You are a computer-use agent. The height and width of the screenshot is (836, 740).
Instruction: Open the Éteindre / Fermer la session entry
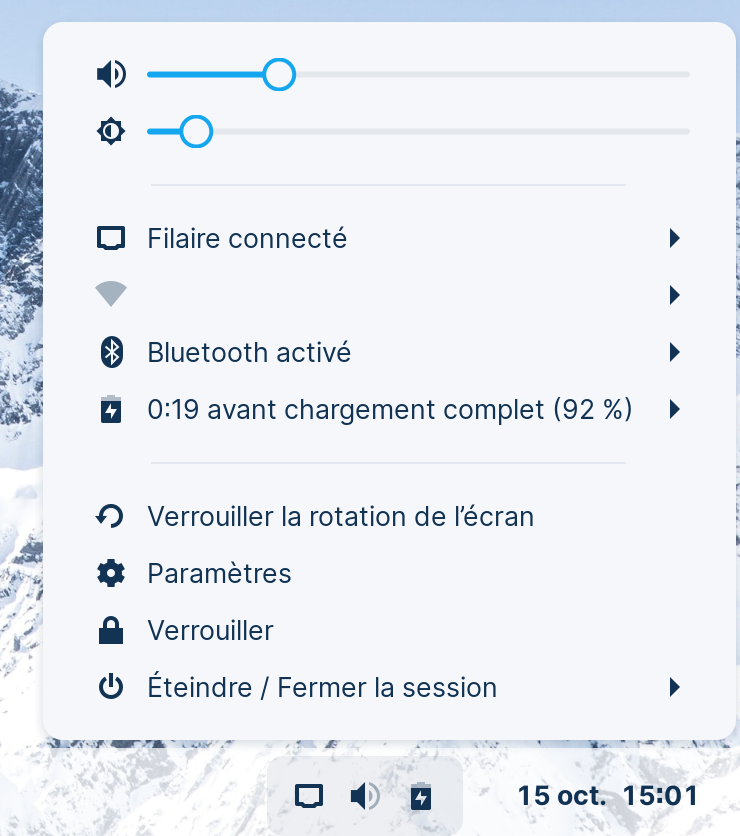point(322,688)
